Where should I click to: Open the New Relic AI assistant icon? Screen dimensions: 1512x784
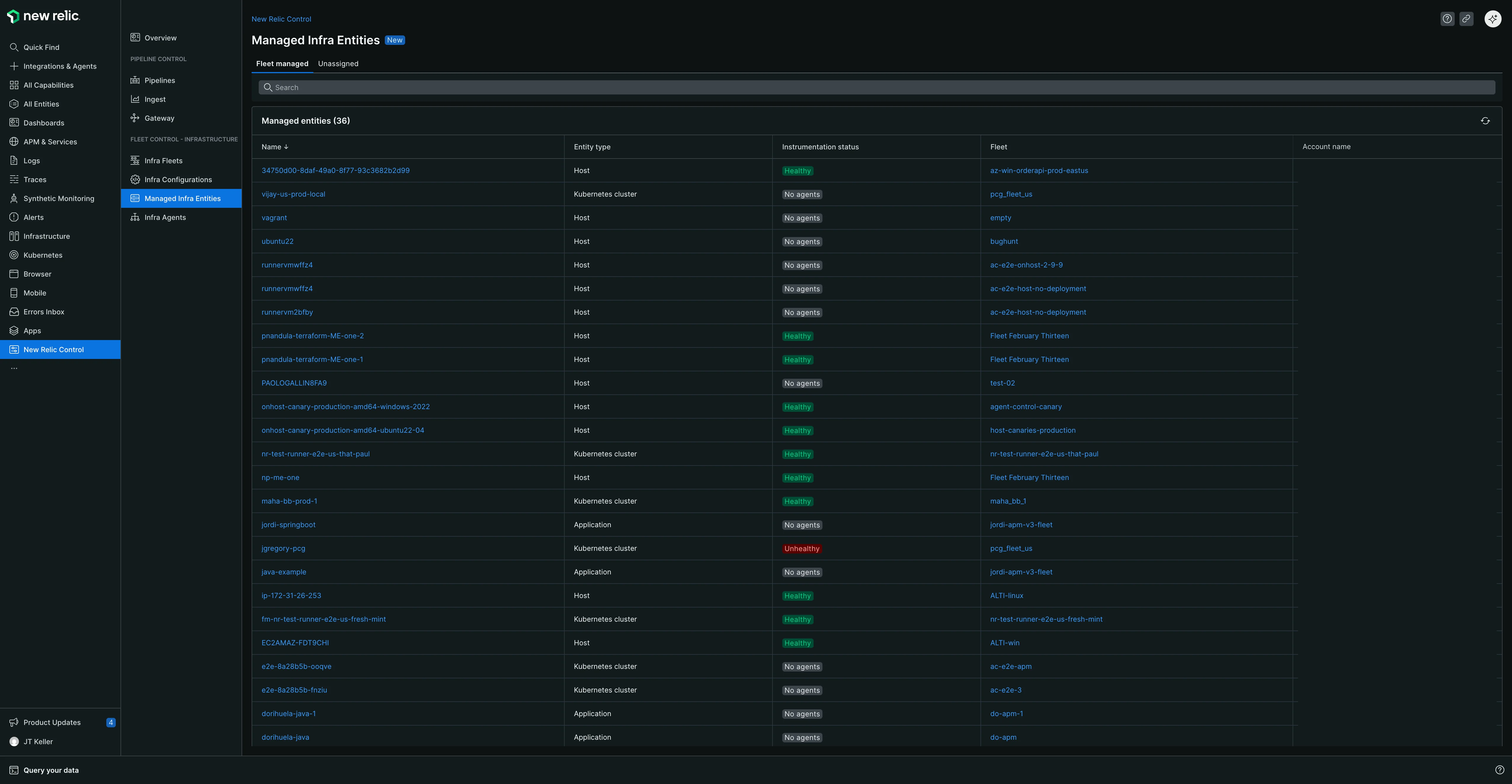coord(1493,18)
